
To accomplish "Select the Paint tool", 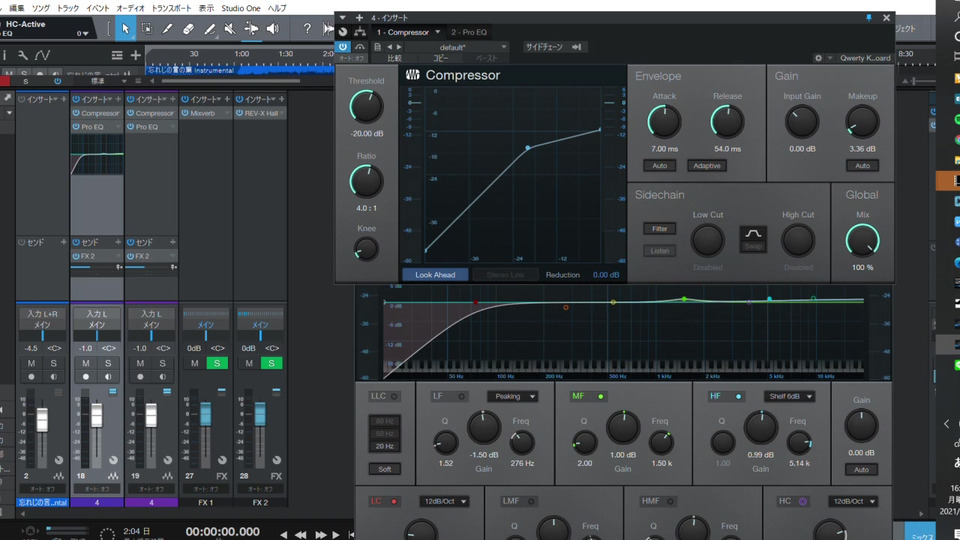I will pyautogui.click(x=209, y=29).
